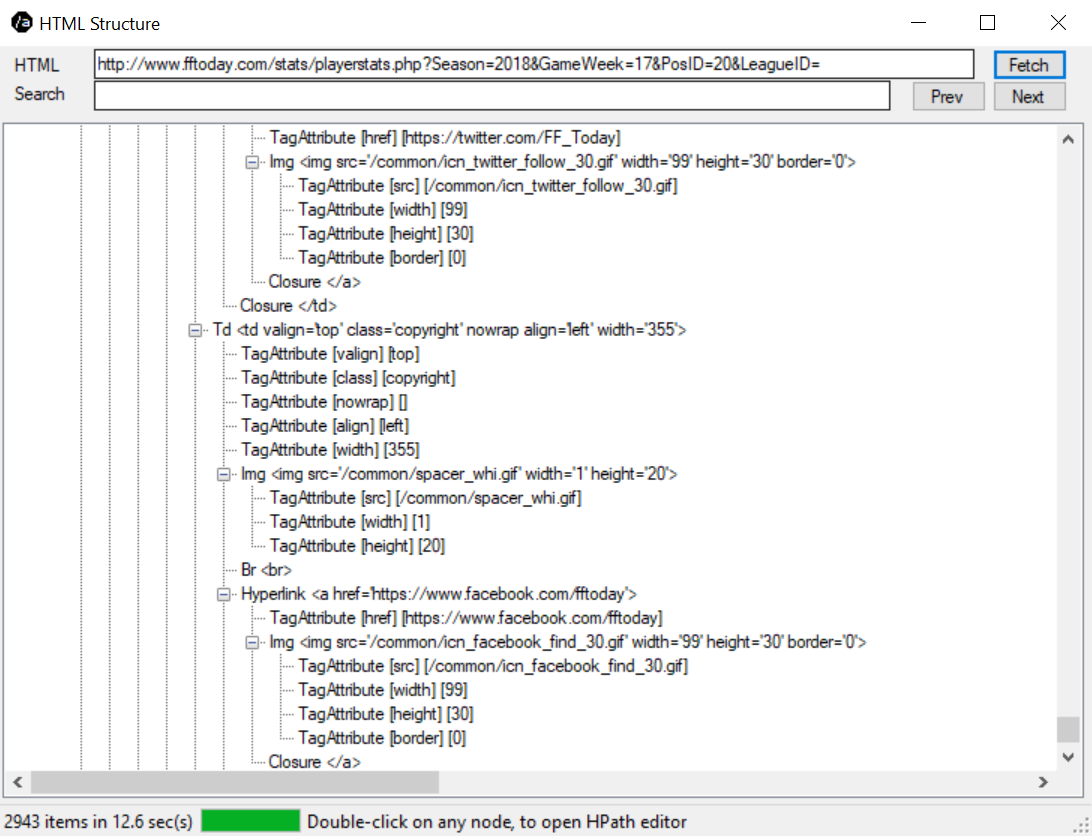Select TagAttribute [border] [0] under facebook image

coord(382,738)
